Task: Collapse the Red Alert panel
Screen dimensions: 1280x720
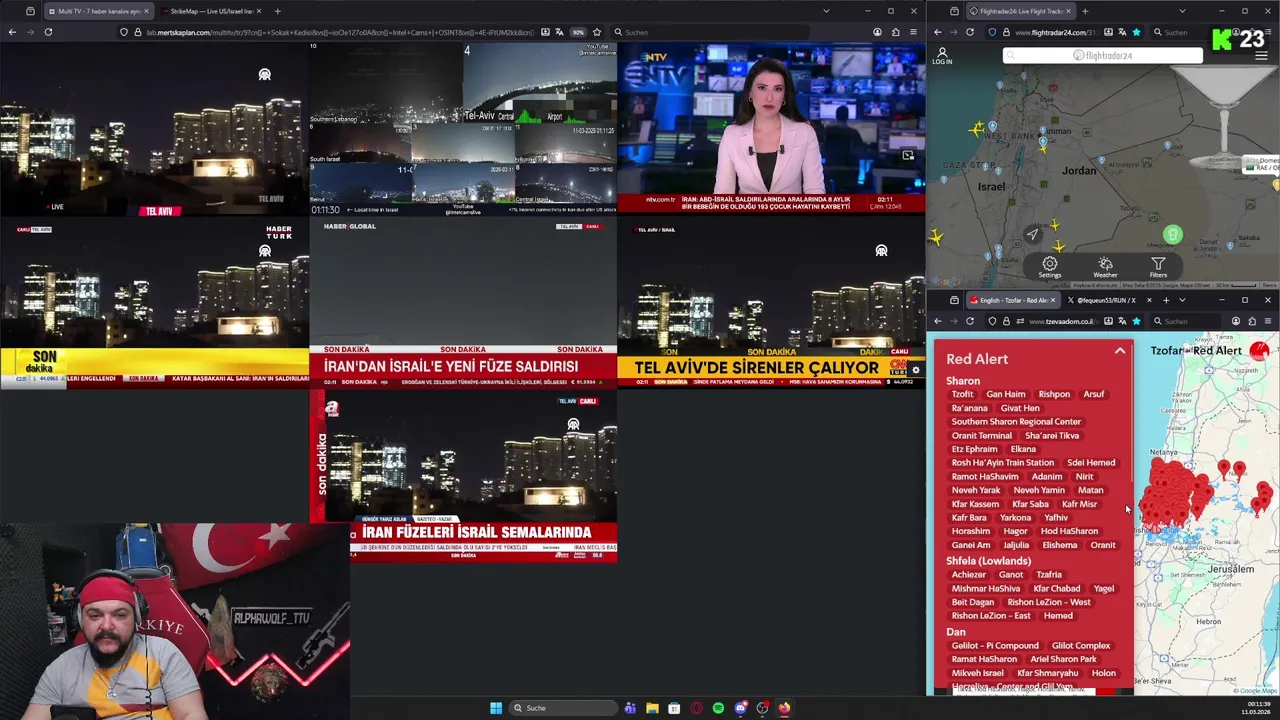Action: point(1120,351)
